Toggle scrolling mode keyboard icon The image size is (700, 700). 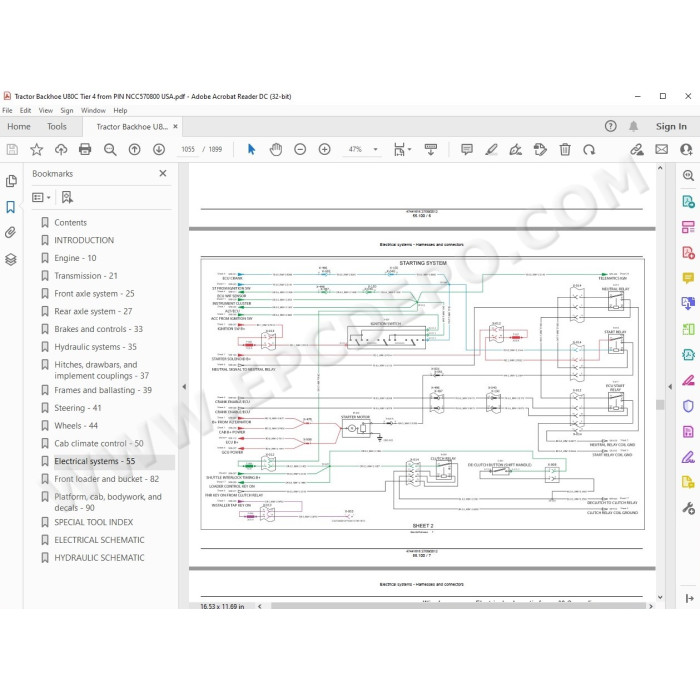tap(431, 150)
